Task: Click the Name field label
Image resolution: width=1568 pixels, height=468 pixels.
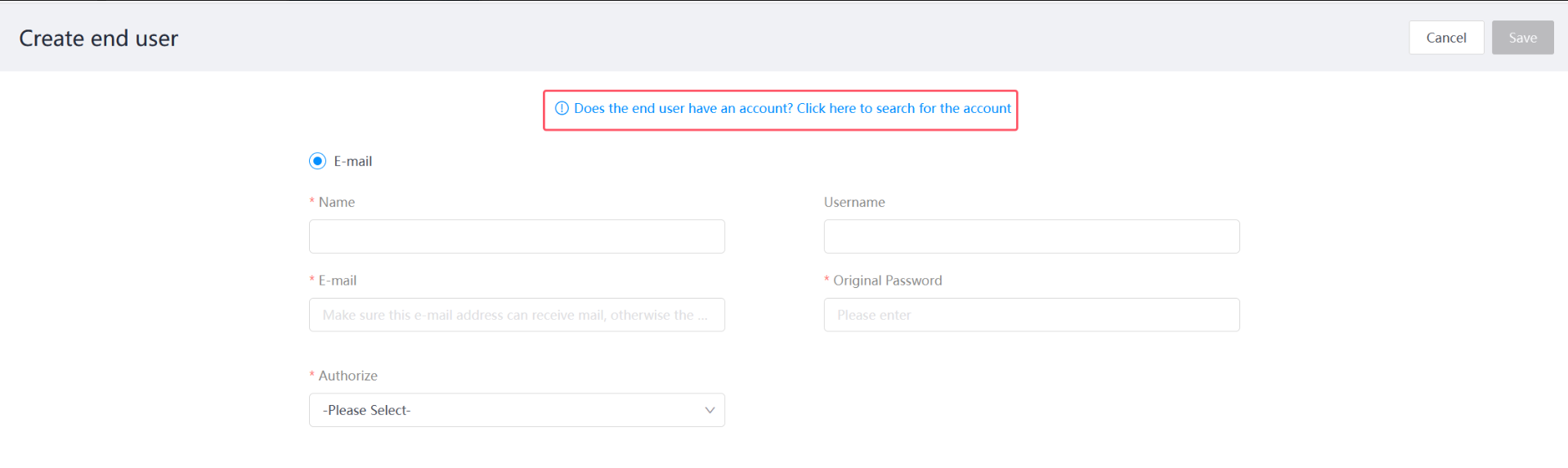Action: pyautogui.click(x=336, y=202)
